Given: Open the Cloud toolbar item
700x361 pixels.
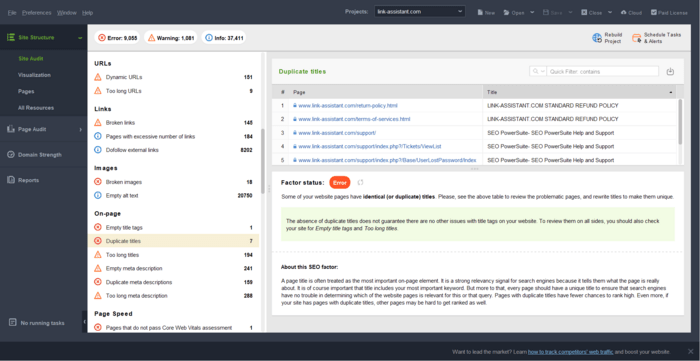Looking at the screenshot, I should click(631, 12).
